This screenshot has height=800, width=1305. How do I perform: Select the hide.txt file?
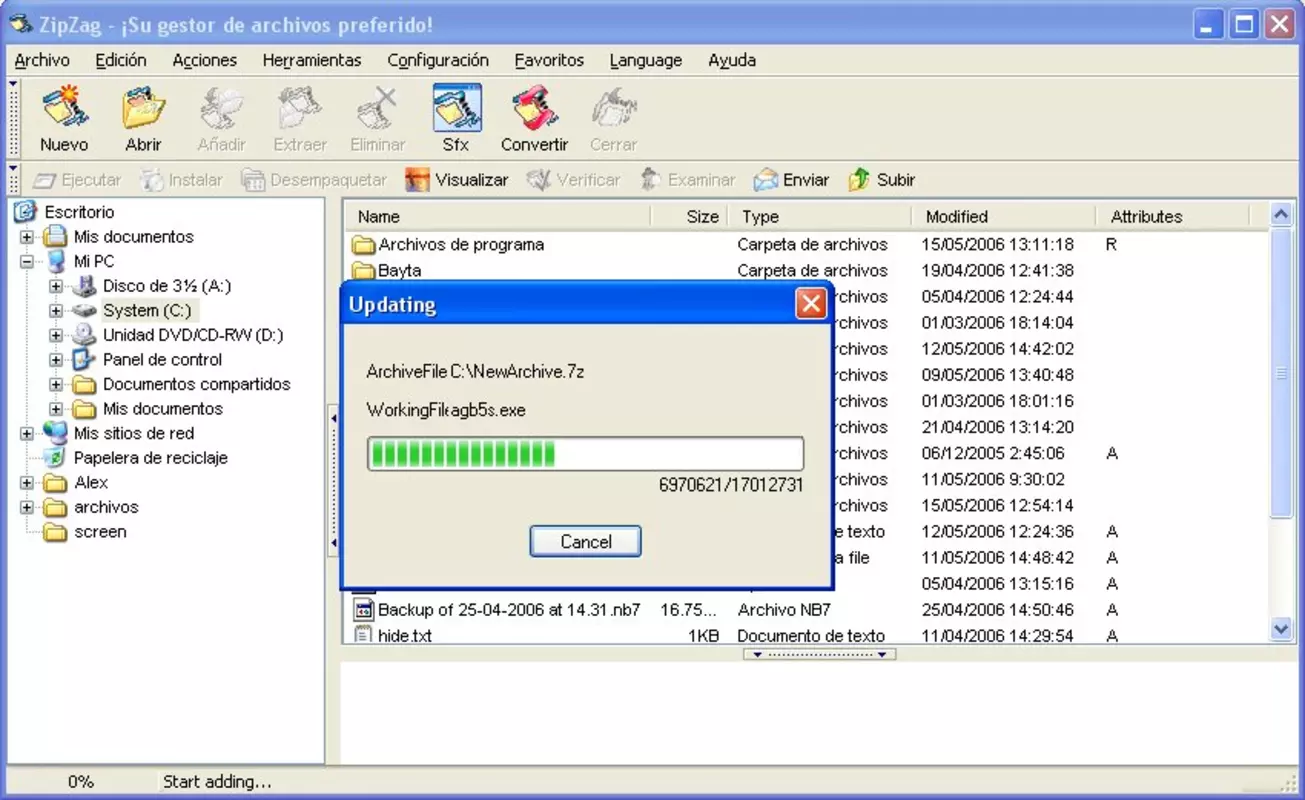tap(393, 636)
